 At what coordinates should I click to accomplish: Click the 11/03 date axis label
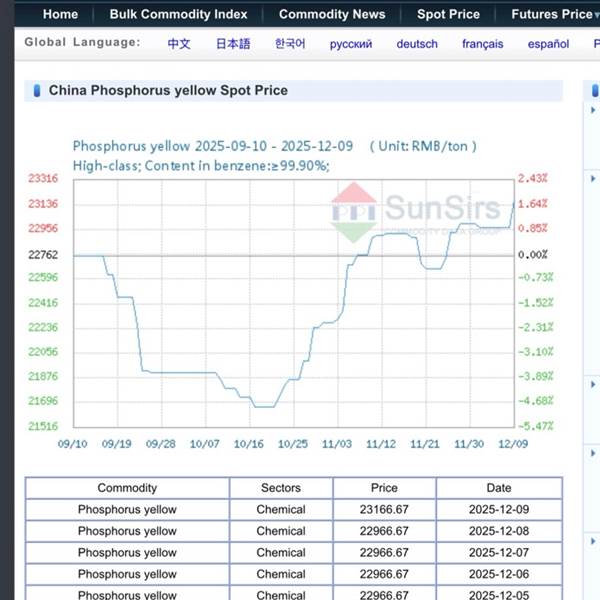337,444
